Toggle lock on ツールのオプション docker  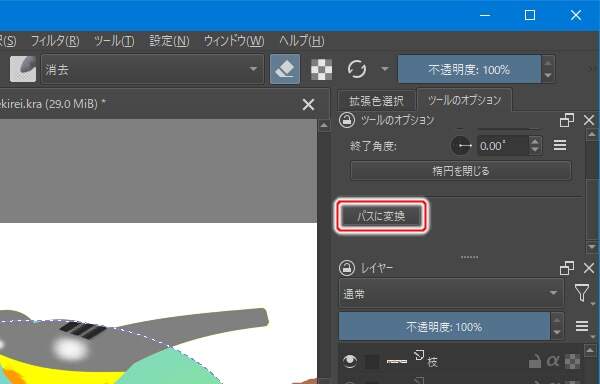(x=347, y=120)
